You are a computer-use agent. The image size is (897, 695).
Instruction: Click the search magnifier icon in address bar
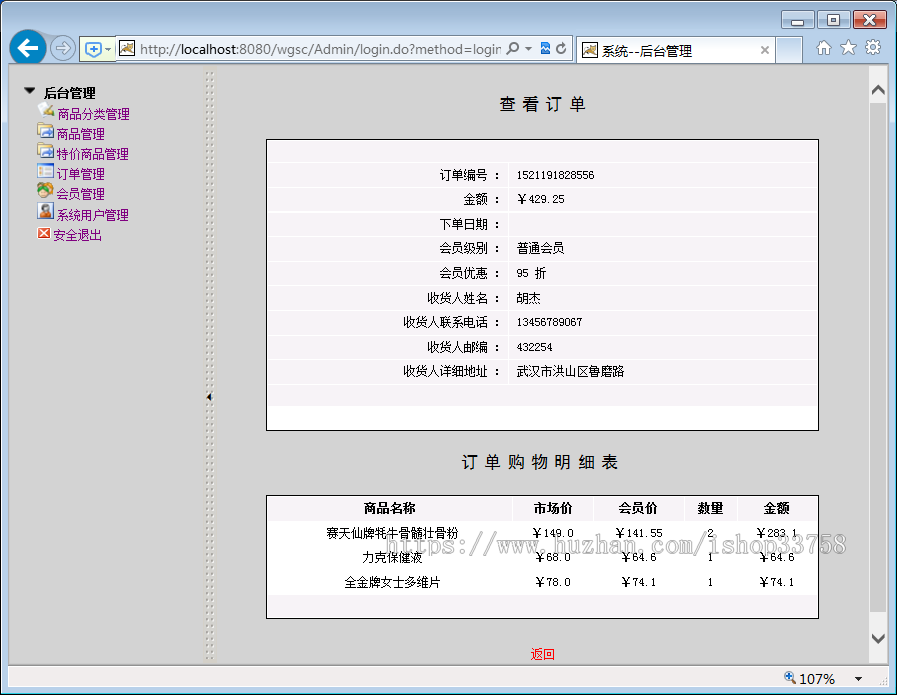pyautogui.click(x=510, y=48)
